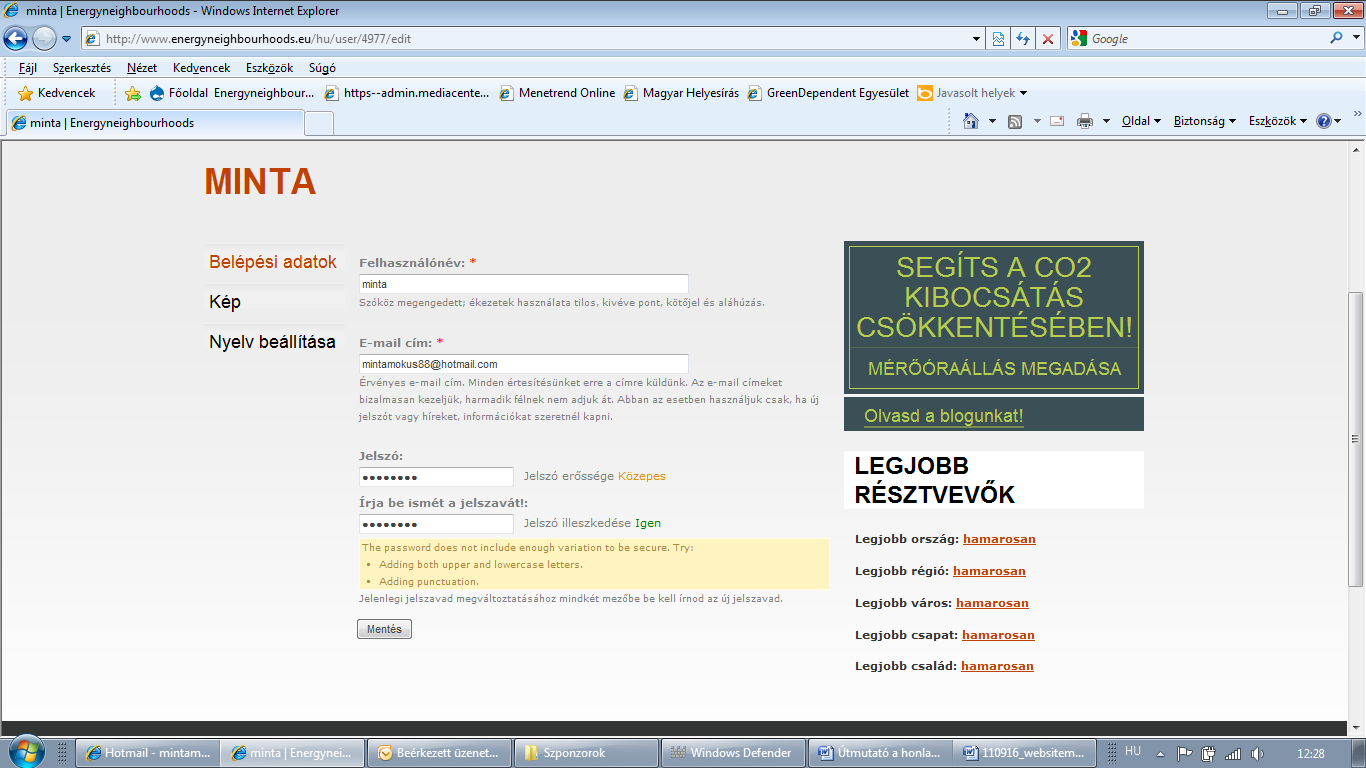The image size is (1366, 768).
Task: Switch to Hotmail taskbar window
Action: point(148,753)
